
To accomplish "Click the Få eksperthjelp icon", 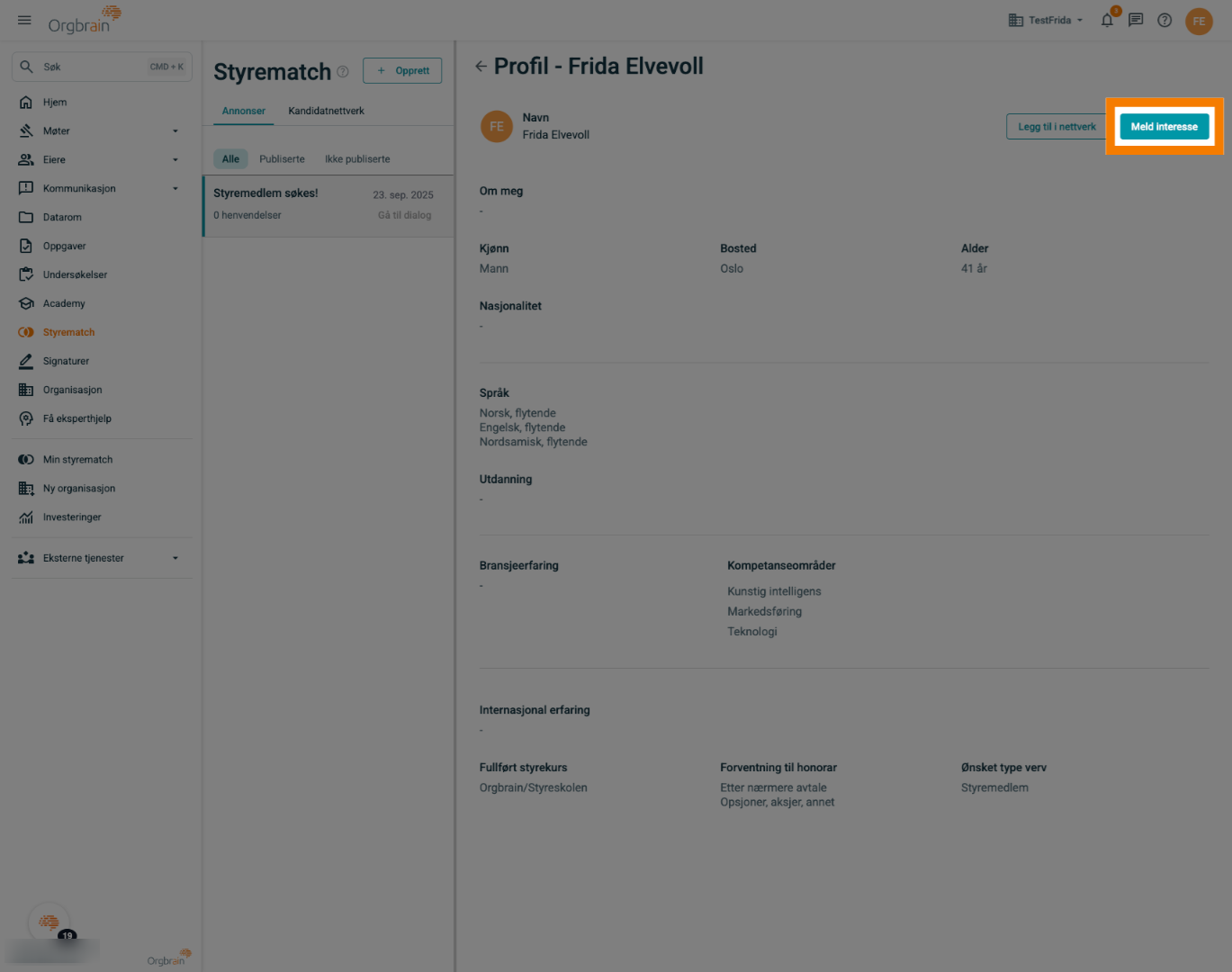I will tap(26, 419).
